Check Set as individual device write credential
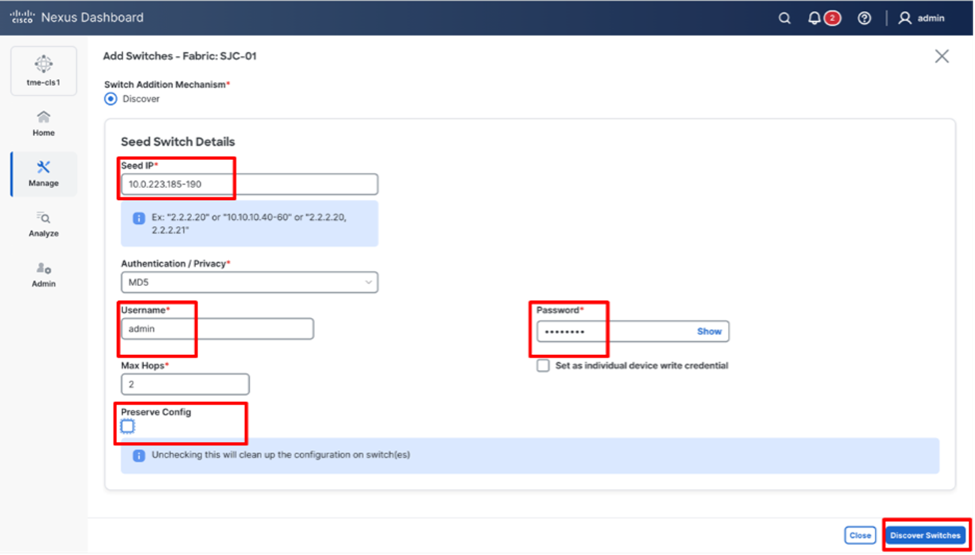975x555 pixels. click(543, 365)
